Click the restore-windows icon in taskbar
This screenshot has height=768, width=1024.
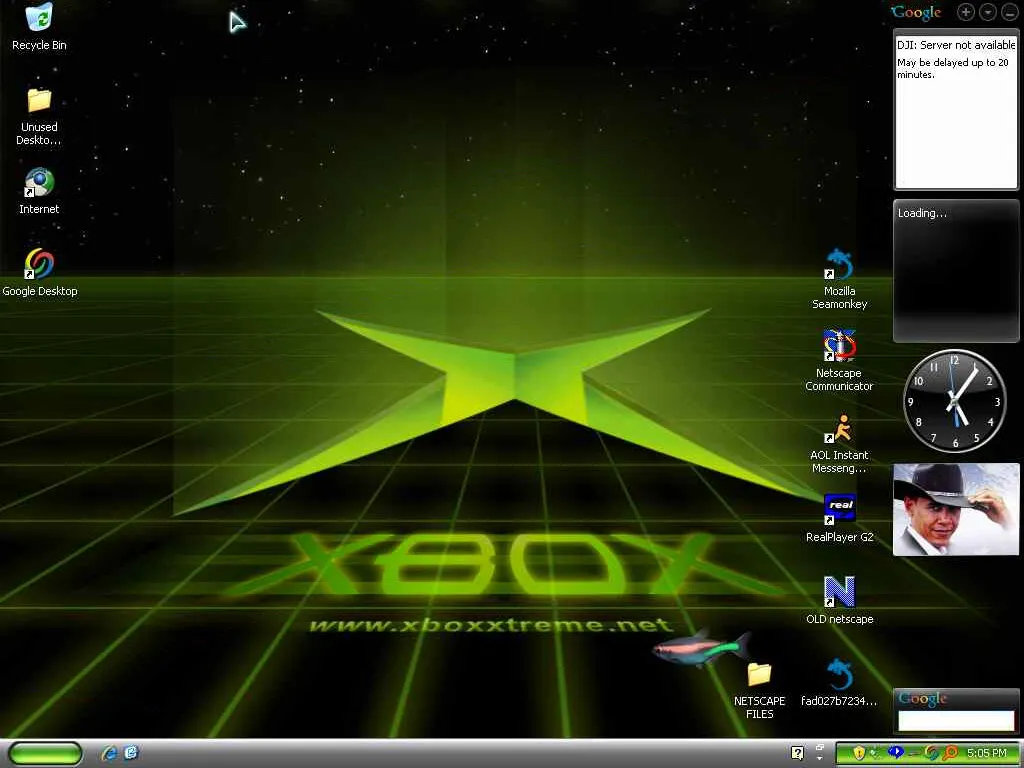820,748
